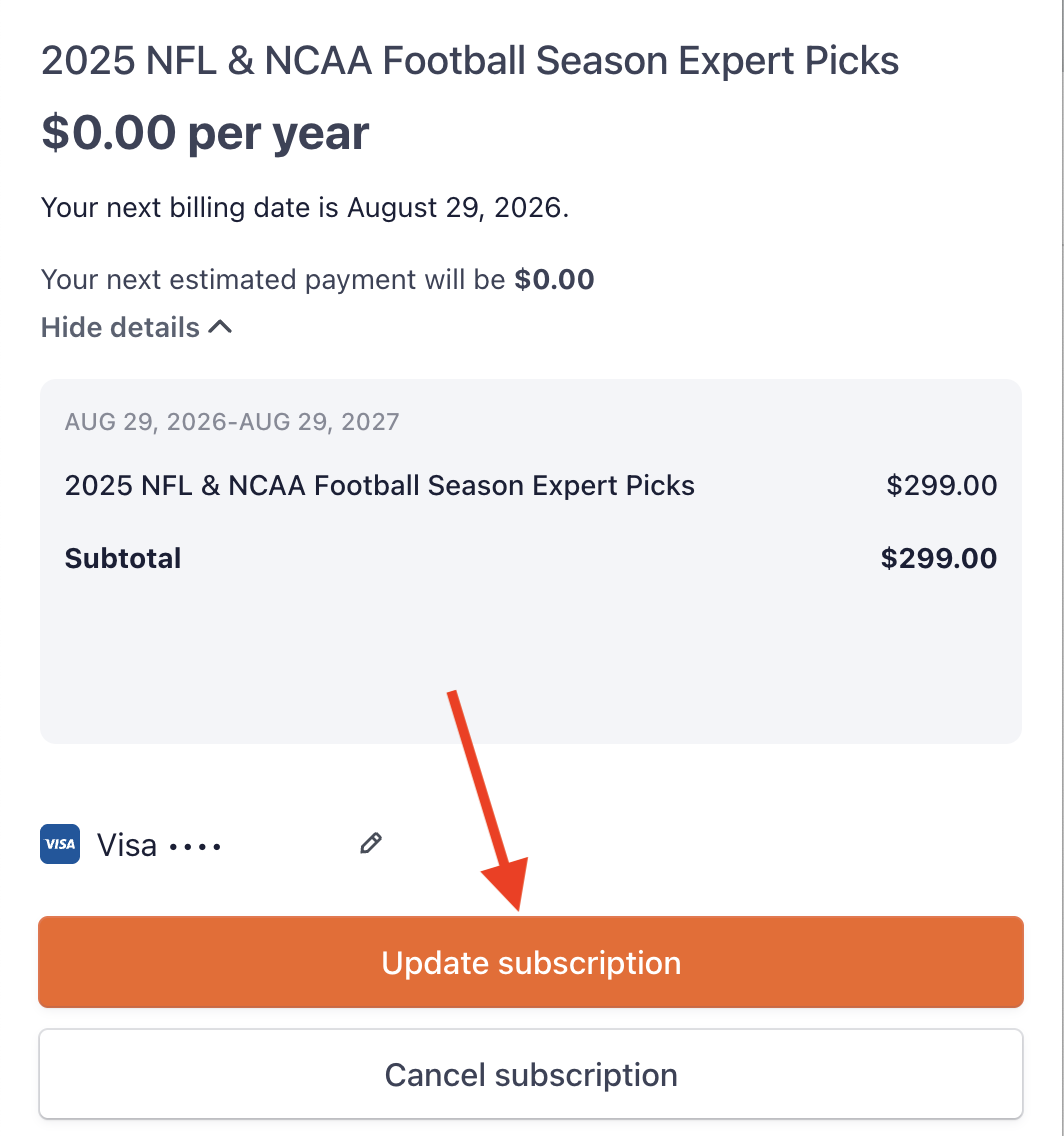The width and height of the screenshot is (1064, 1136).
Task: Click the upward-pointing collapse arrow
Action: pos(222,326)
